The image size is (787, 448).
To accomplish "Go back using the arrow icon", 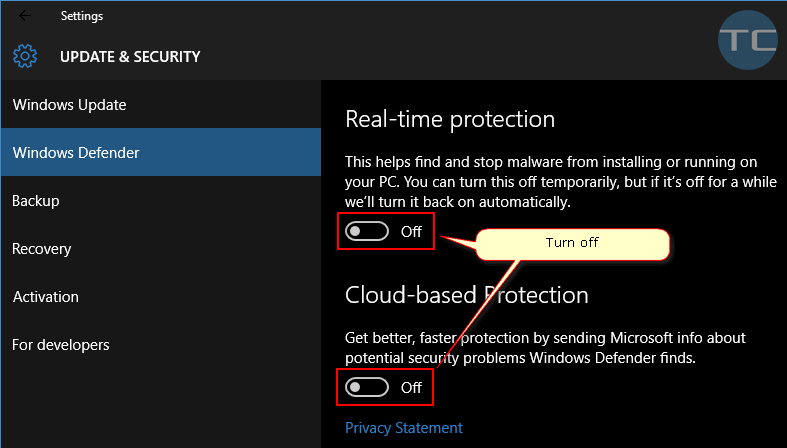I will click(x=25, y=16).
